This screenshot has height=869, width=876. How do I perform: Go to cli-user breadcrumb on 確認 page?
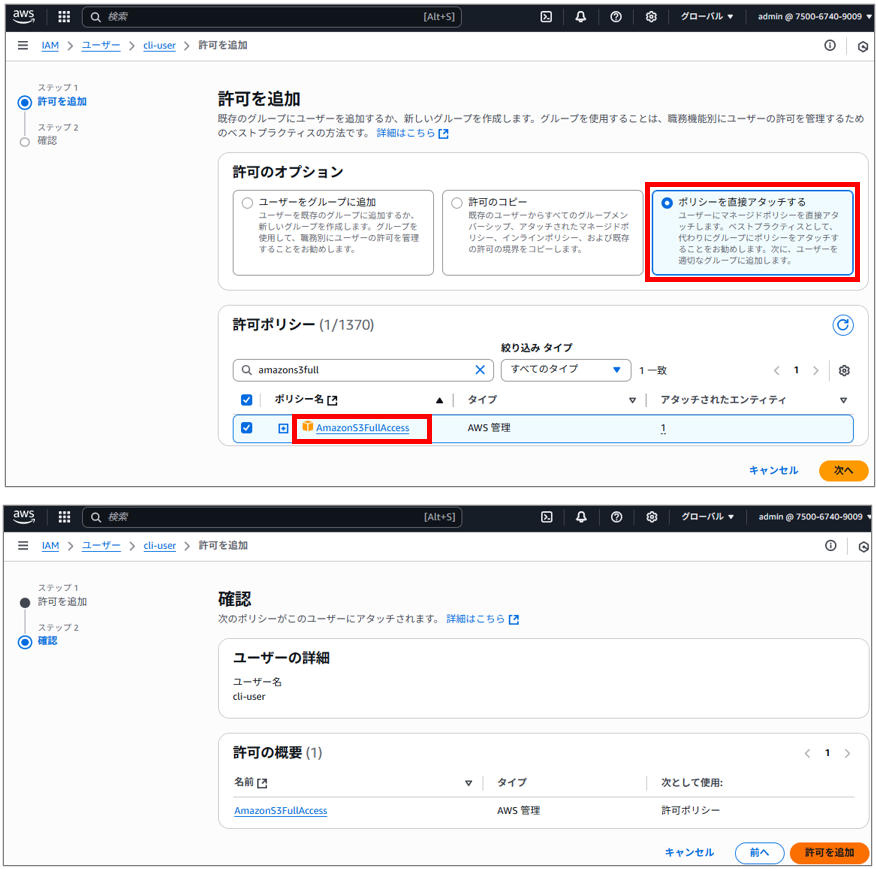pyautogui.click(x=160, y=545)
